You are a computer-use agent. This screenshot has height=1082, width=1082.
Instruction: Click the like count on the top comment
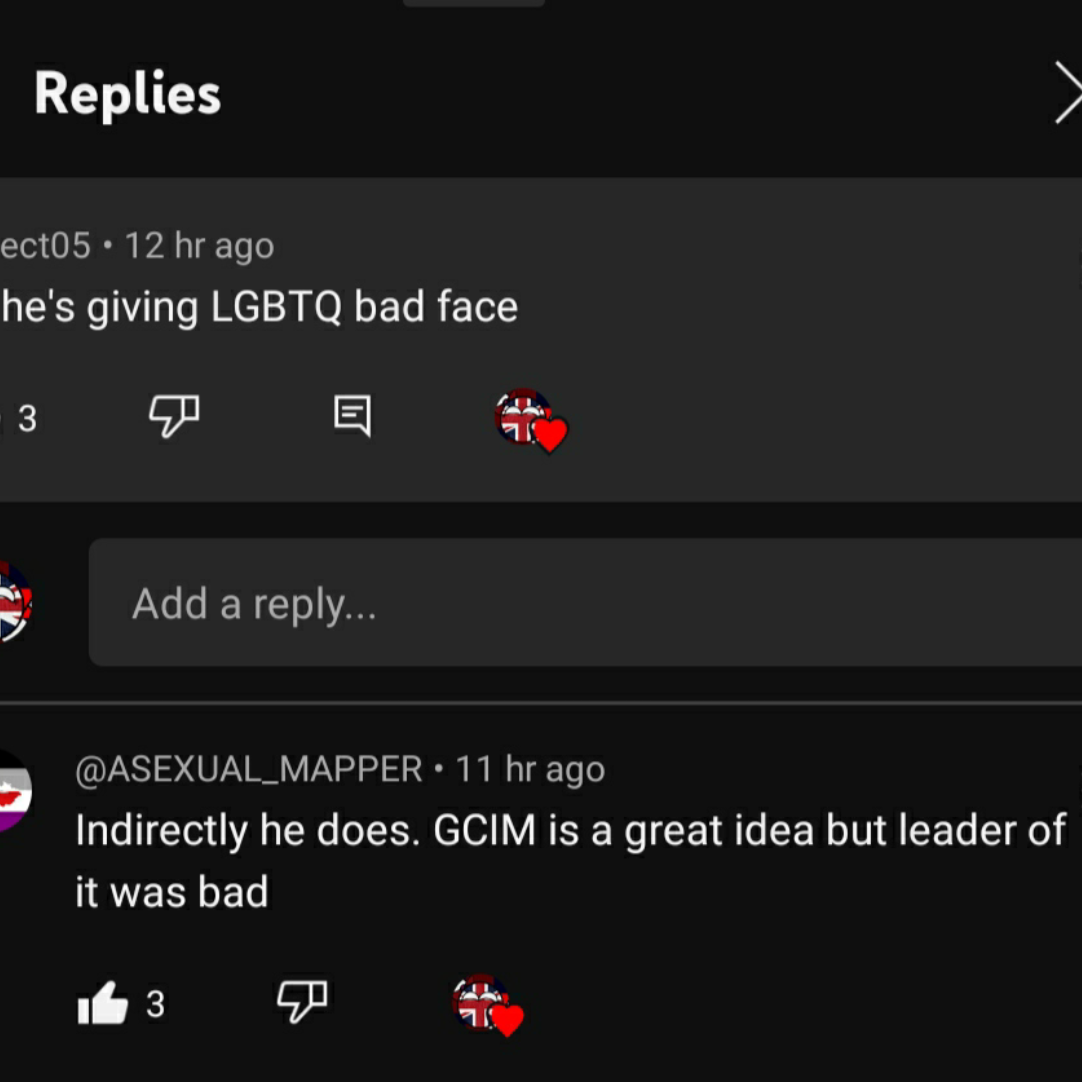27,419
